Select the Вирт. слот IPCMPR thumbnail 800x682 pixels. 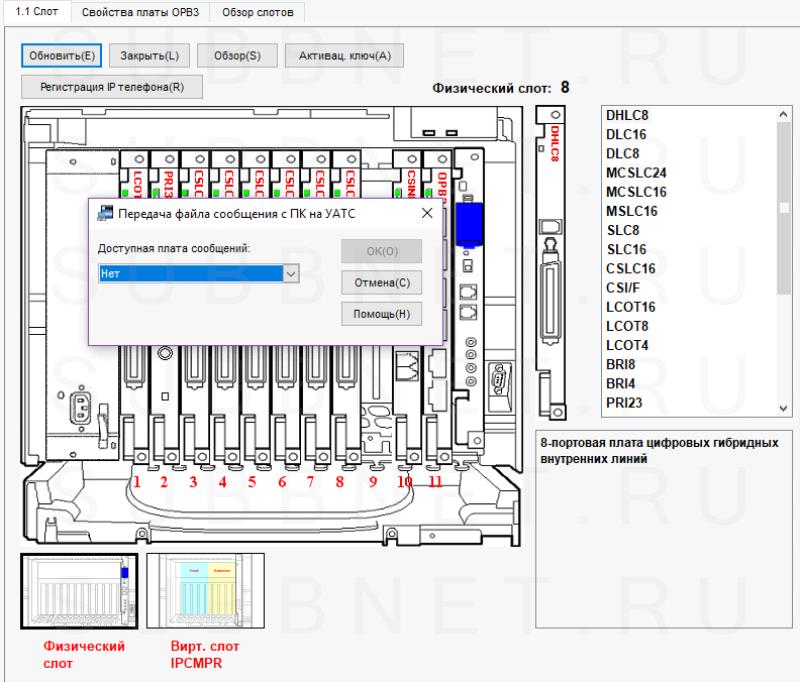coord(205,592)
